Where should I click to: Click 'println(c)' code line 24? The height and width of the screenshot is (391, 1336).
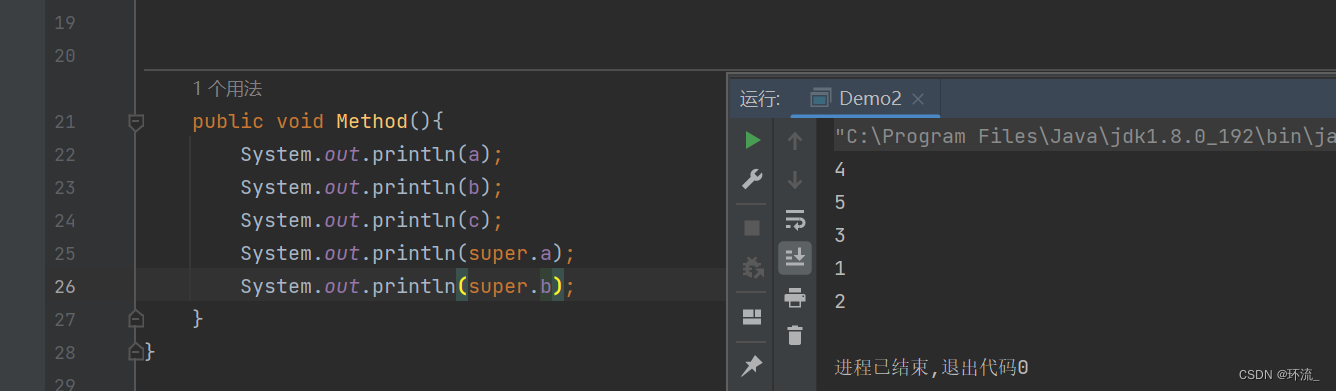[x=371, y=221]
